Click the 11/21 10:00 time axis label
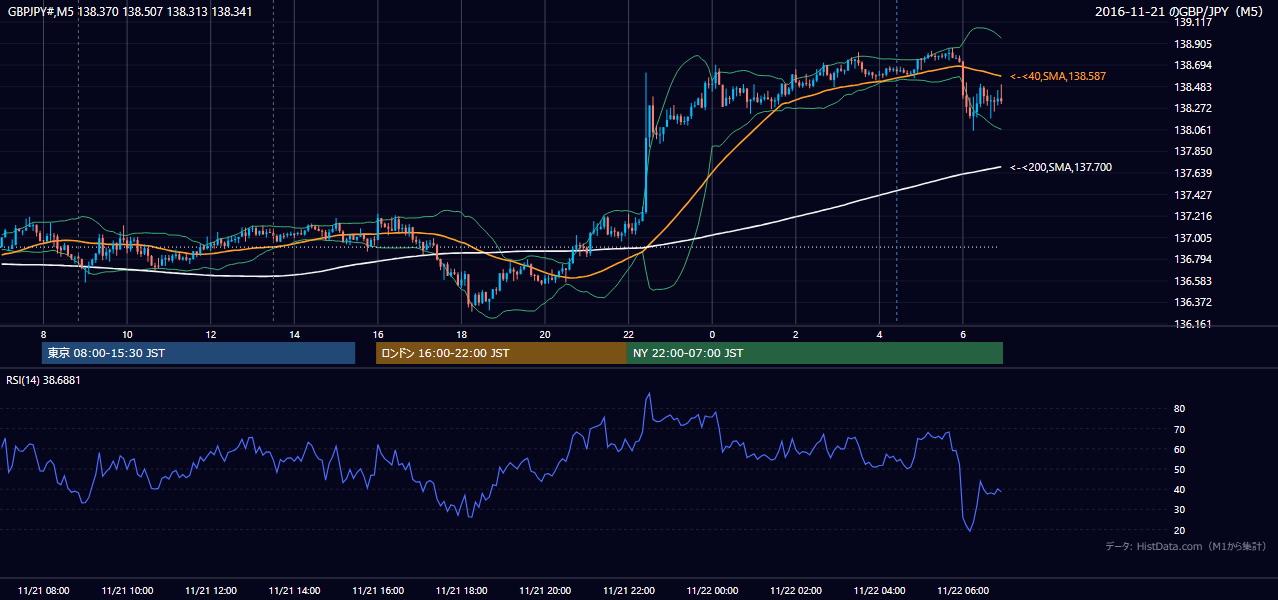 (127, 591)
